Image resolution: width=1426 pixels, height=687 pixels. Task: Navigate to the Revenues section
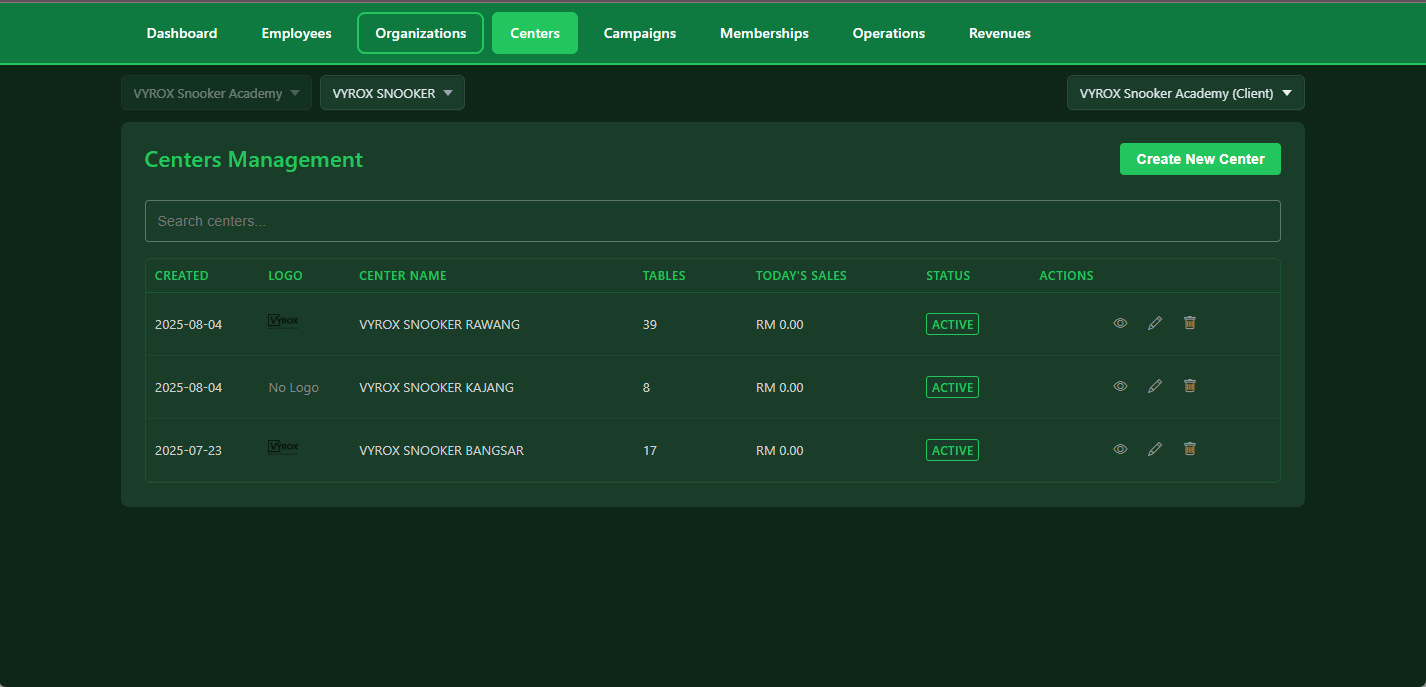tap(999, 32)
